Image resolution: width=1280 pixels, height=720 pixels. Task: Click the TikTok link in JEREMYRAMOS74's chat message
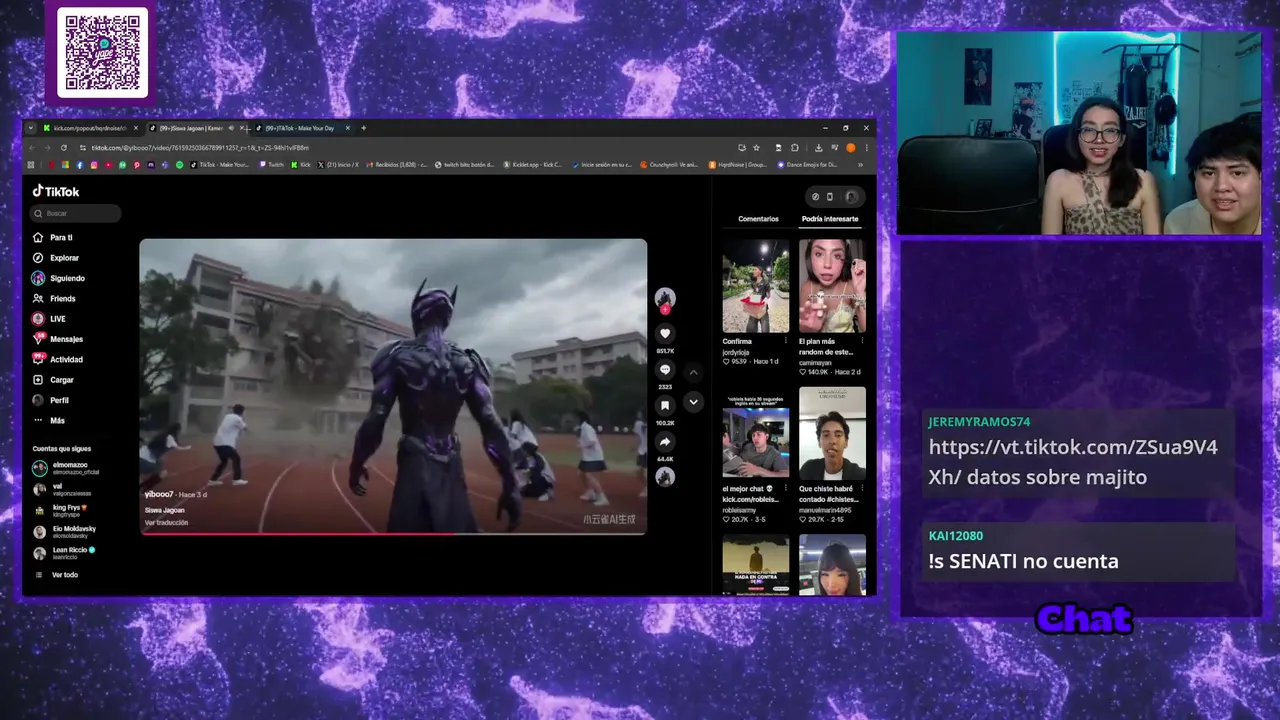(x=1073, y=461)
